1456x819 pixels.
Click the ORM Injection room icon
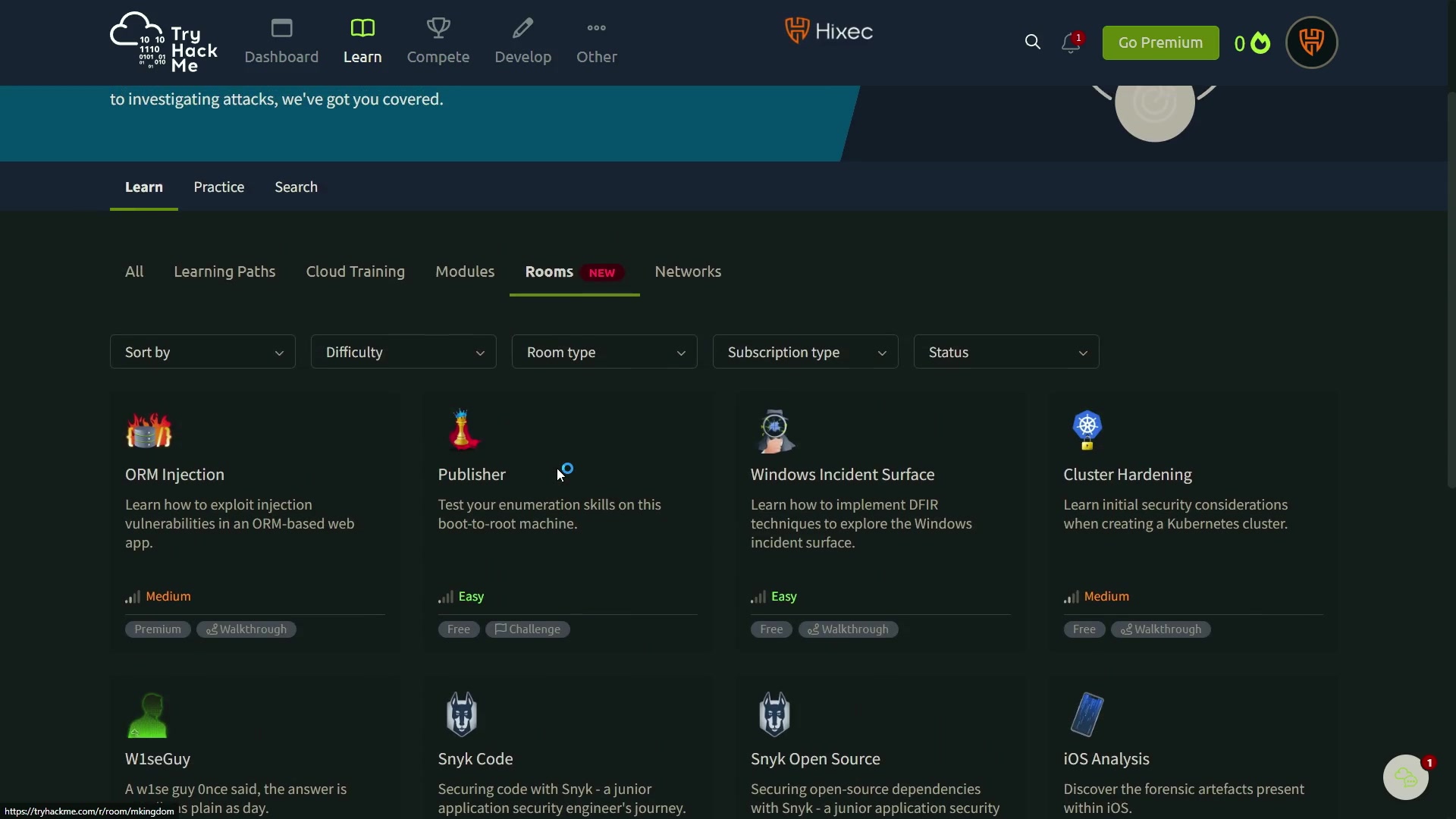tap(149, 431)
